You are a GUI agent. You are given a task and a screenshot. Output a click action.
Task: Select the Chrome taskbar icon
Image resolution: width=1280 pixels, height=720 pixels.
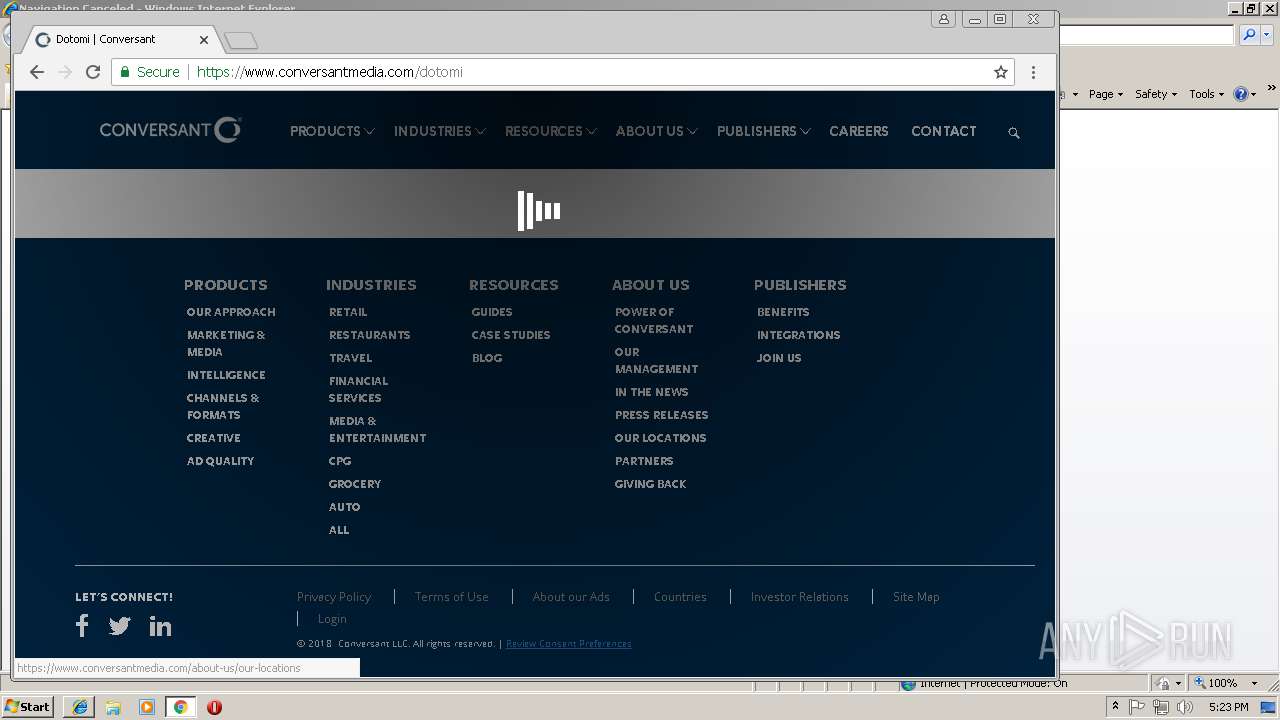pyautogui.click(x=181, y=707)
